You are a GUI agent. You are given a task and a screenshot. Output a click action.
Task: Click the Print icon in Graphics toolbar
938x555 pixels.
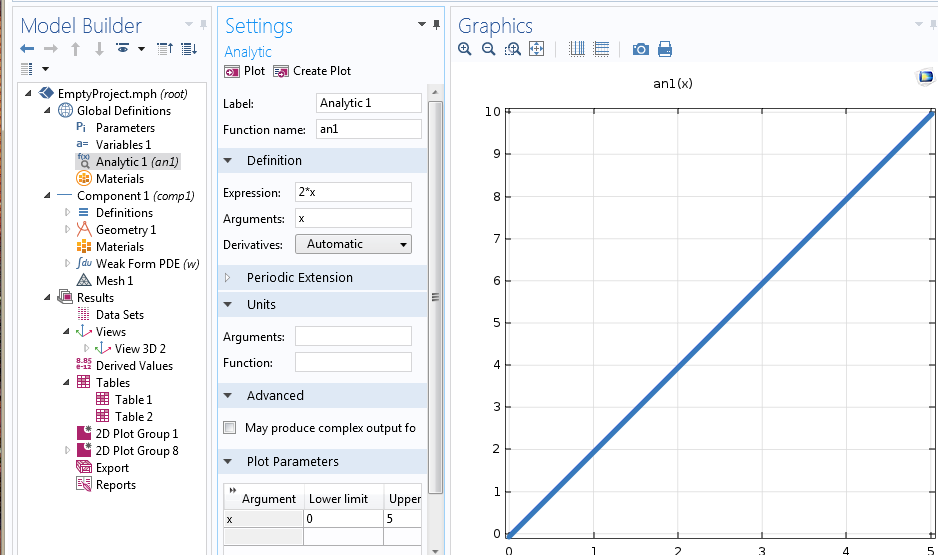(665, 49)
